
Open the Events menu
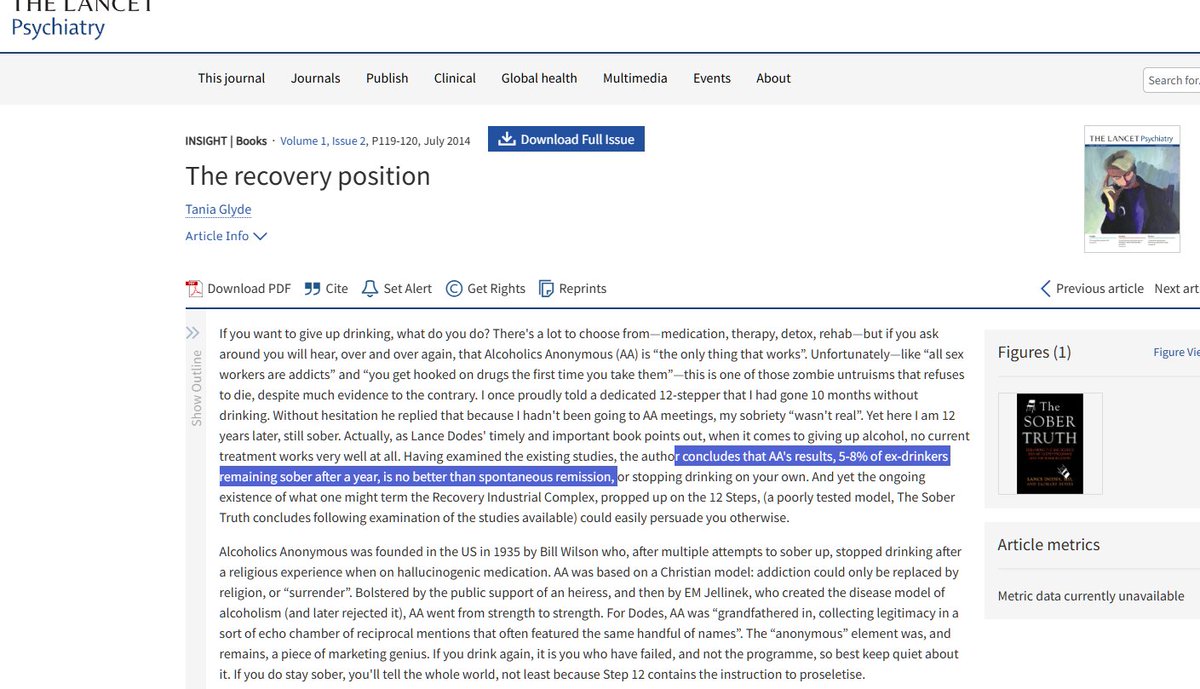(x=712, y=78)
